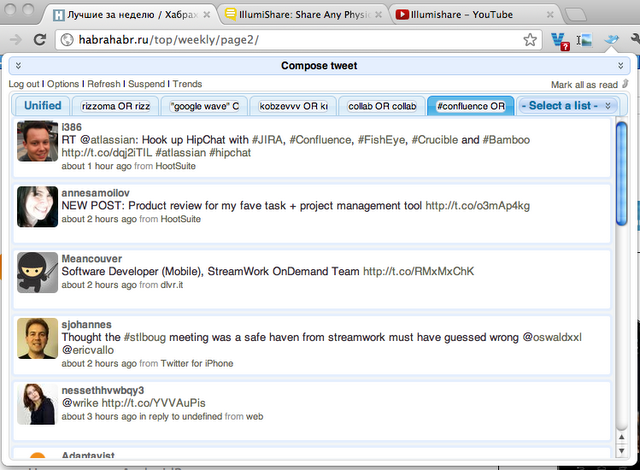The height and width of the screenshot is (470, 640).
Task: Switch to rizzoma OR rizz tab
Action: (116, 106)
